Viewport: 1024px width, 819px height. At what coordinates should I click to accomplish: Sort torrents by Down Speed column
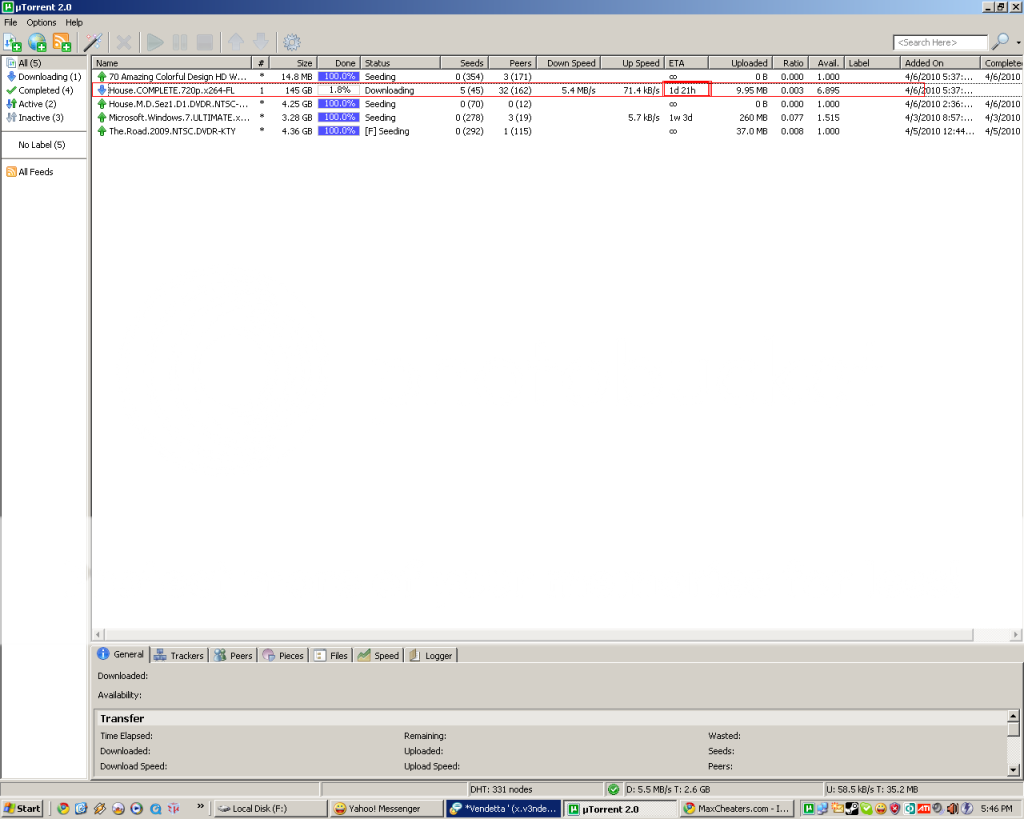[570, 63]
